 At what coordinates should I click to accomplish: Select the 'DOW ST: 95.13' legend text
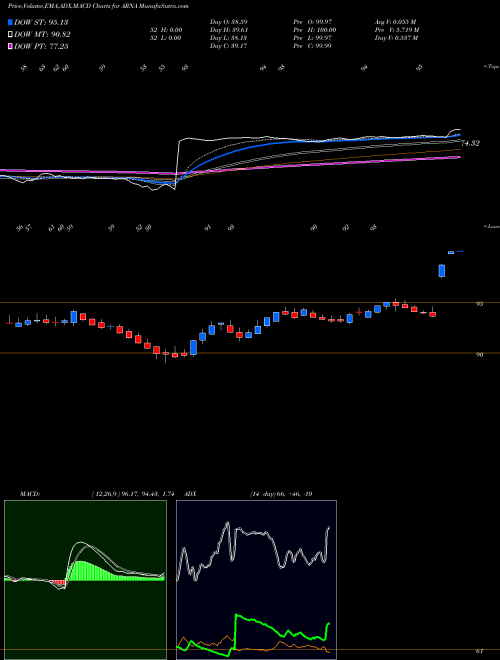41,22
